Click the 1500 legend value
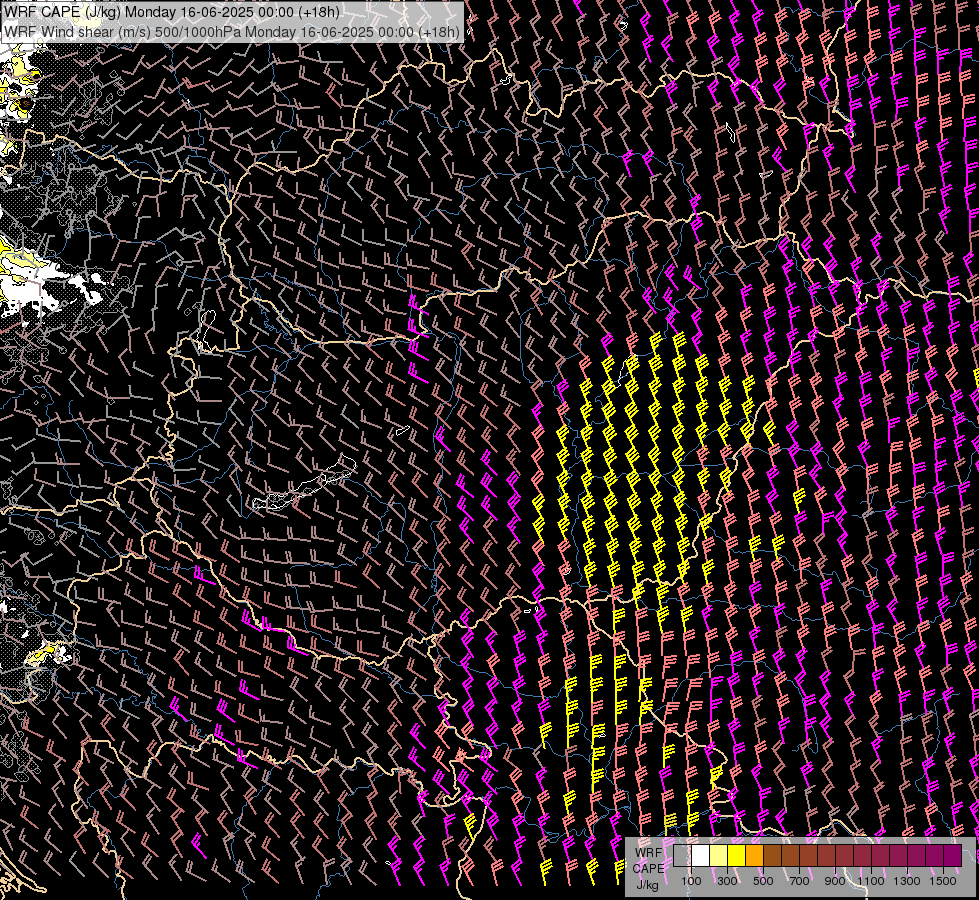The height and width of the screenshot is (900, 979). click(943, 881)
